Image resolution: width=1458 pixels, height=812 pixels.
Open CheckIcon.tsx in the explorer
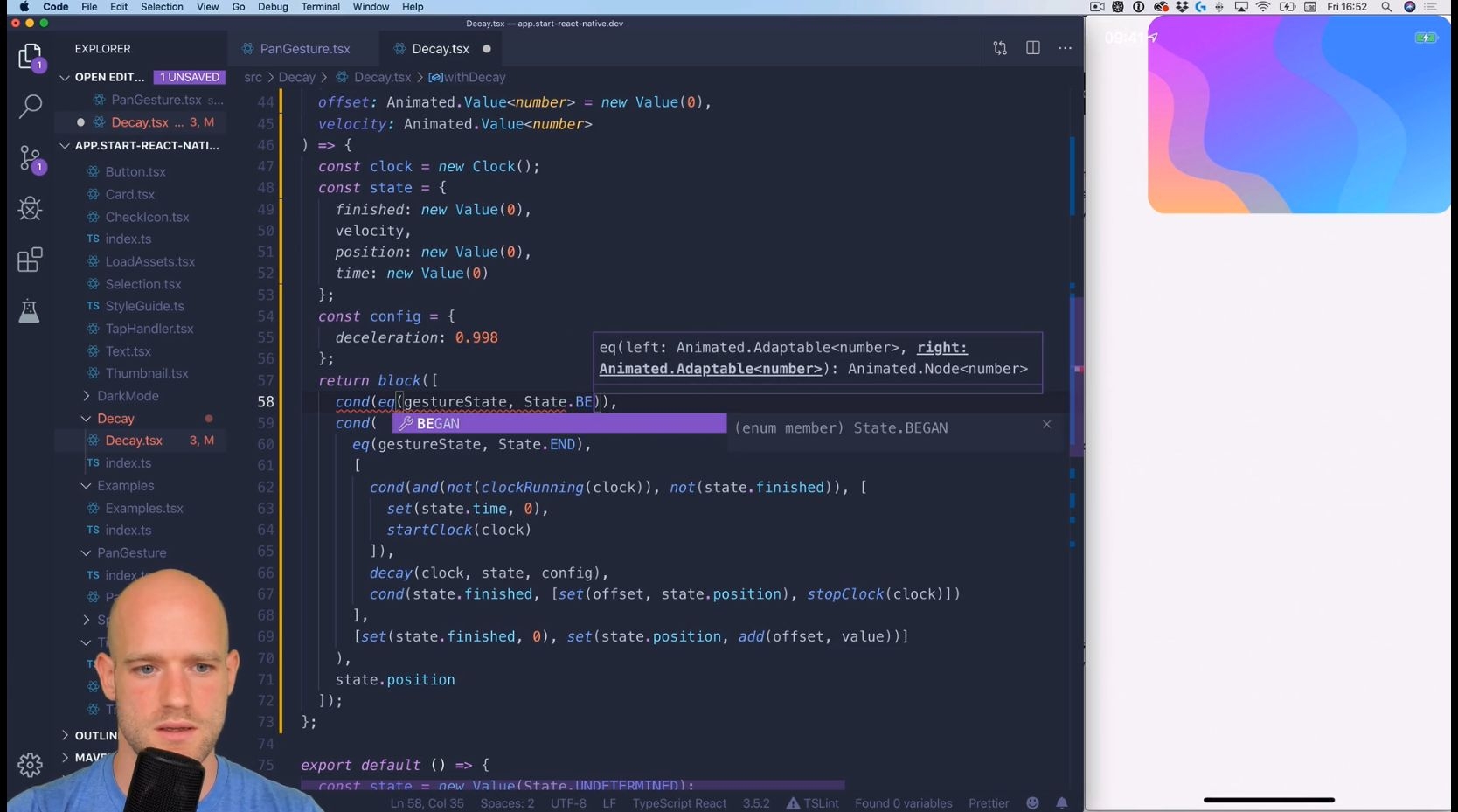tap(147, 217)
